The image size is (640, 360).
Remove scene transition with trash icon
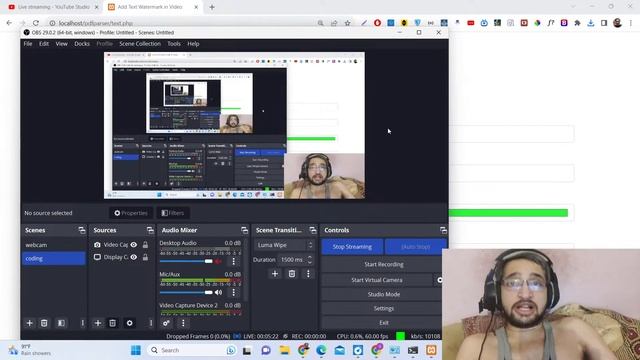(x=291, y=273)
